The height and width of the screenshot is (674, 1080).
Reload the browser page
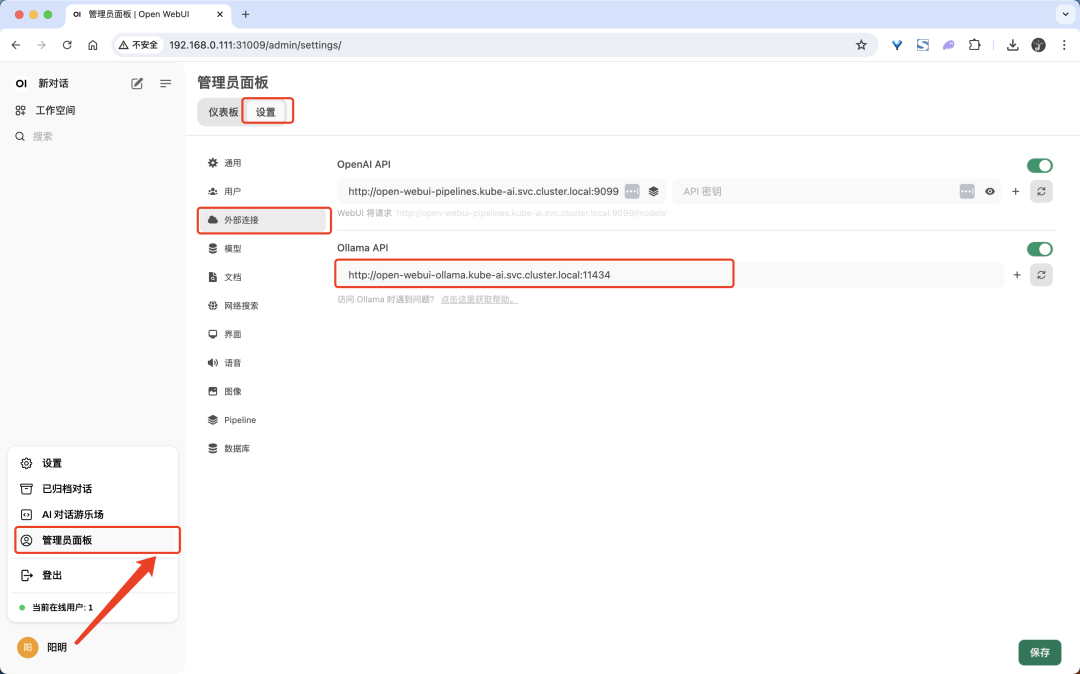[x=67, y=45]
